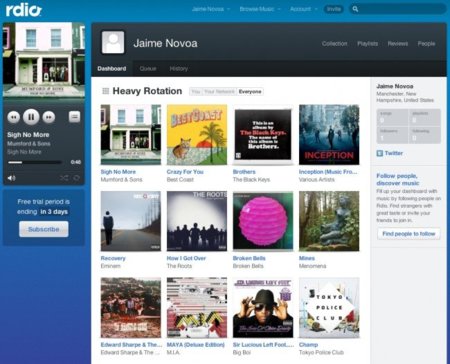Open the Crazy For You album cover

[197, 135]
